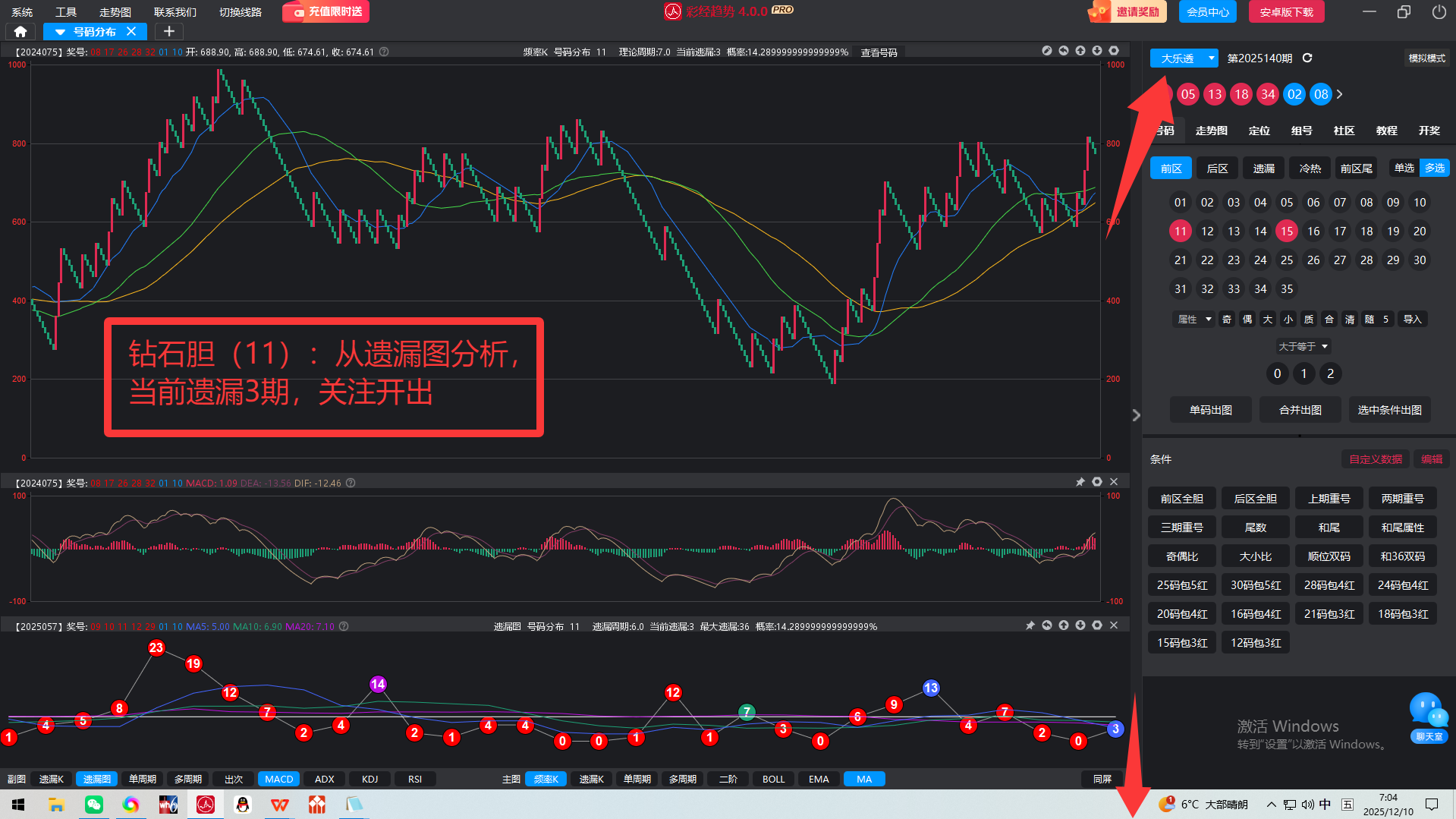Open settings hexagon icon on MACD panel
The width and height of the screenshot is (1456, 819).
pos(1097,482)
